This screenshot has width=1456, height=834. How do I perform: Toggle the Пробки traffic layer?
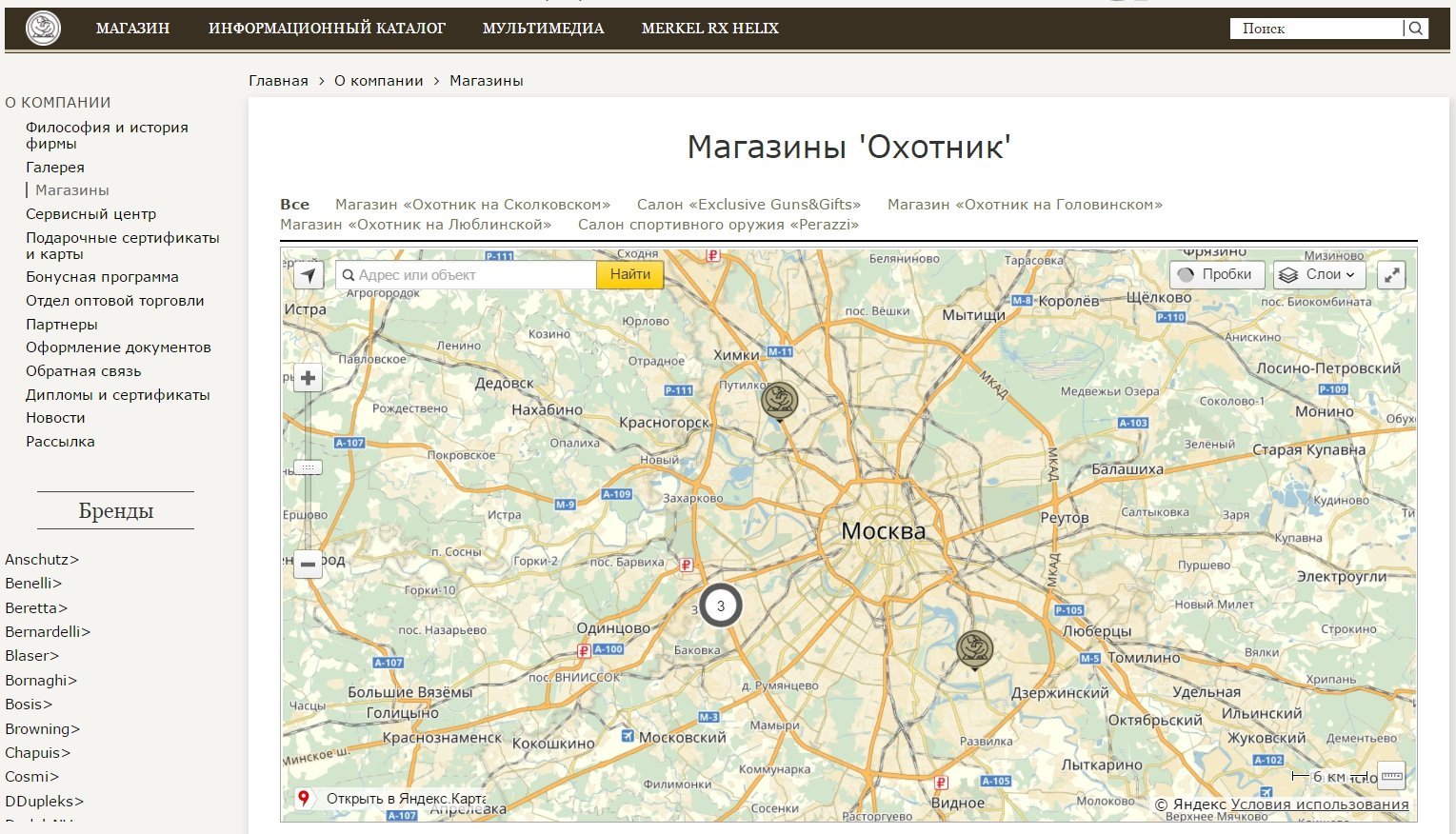[1216, 274]
